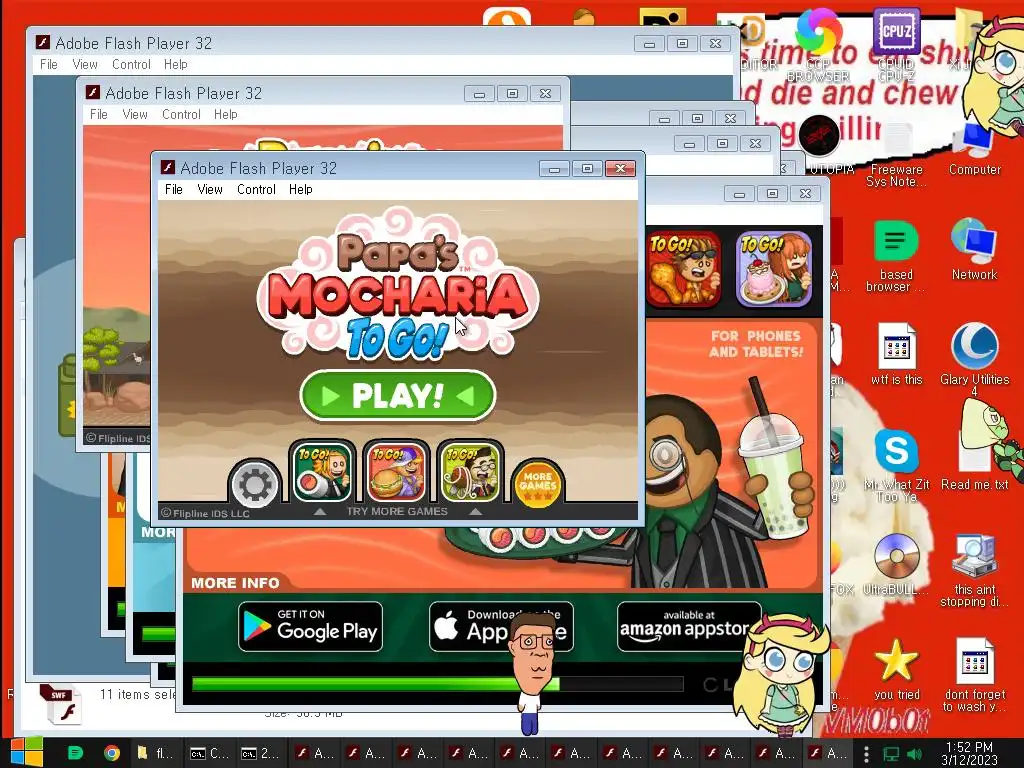Open Control menu in second Flash Player window
The height and width of the screenshot is (768, 1024).
181,114
